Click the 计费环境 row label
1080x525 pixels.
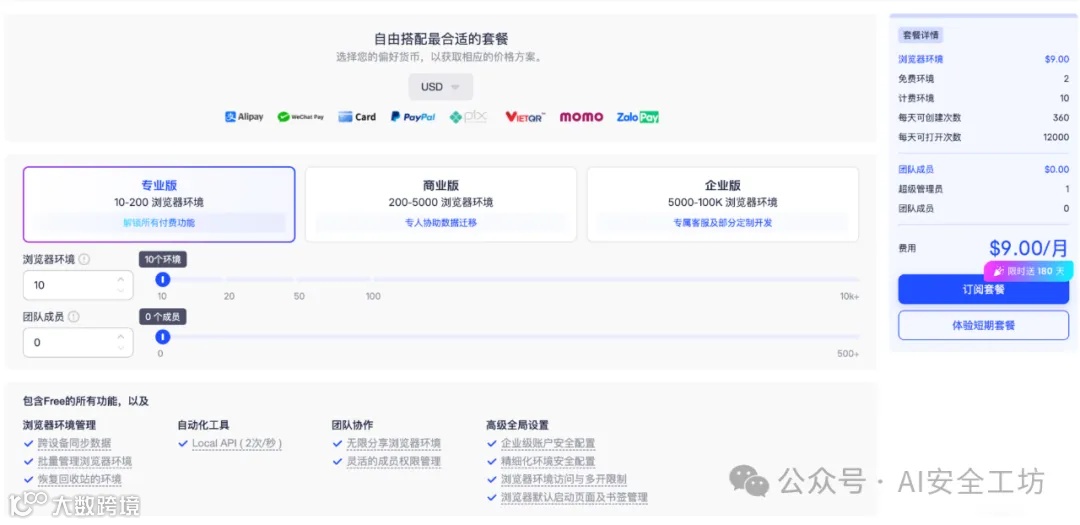point(916,99)
